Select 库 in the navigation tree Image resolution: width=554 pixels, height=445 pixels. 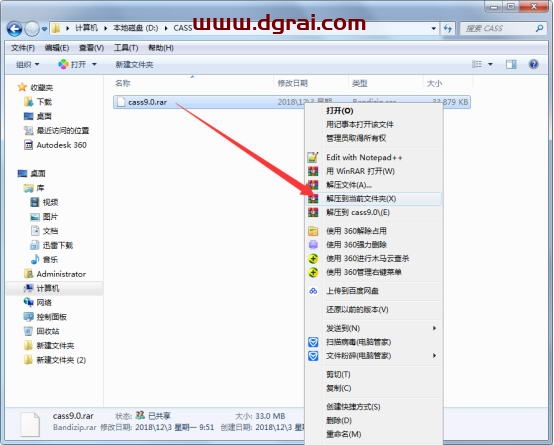[x=34, y=188]
